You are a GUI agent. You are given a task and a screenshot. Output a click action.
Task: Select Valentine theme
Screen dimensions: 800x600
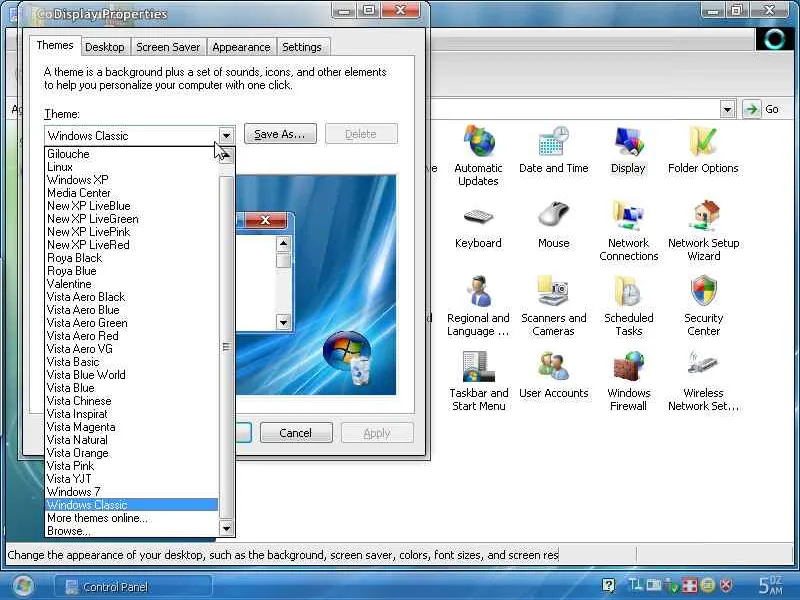click(x=132, y=284)
